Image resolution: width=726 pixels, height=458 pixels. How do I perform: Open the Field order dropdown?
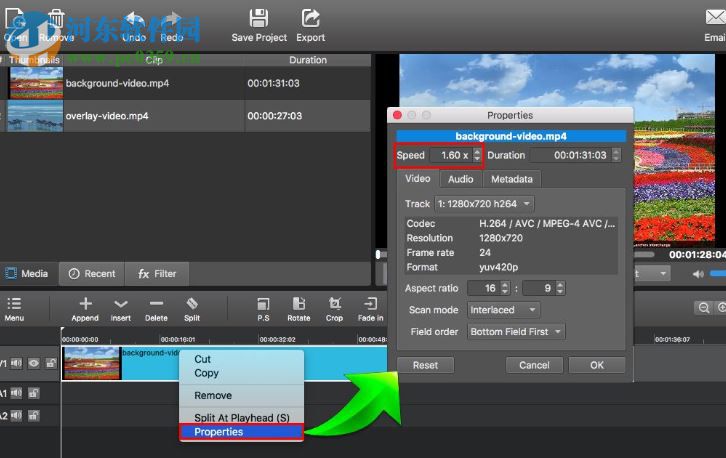pos(516,332)
